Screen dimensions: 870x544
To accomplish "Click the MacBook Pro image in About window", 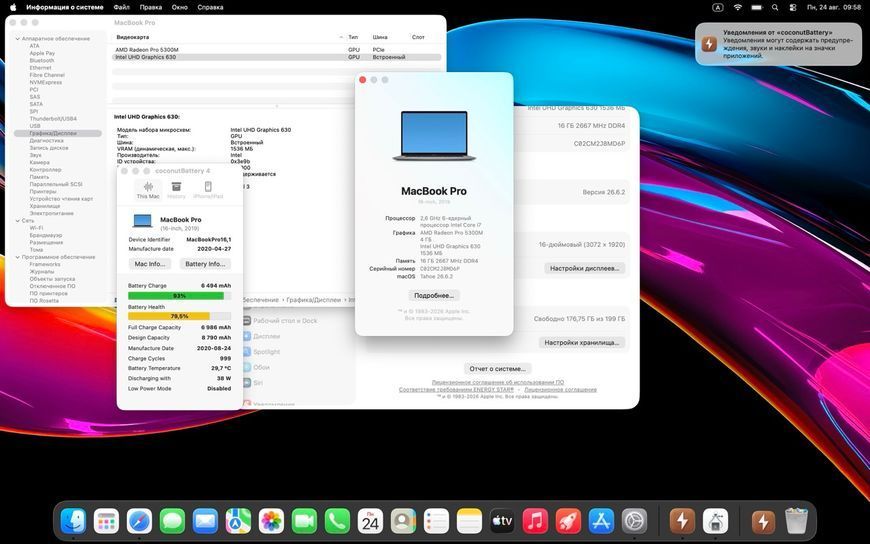I will (434, 136).
